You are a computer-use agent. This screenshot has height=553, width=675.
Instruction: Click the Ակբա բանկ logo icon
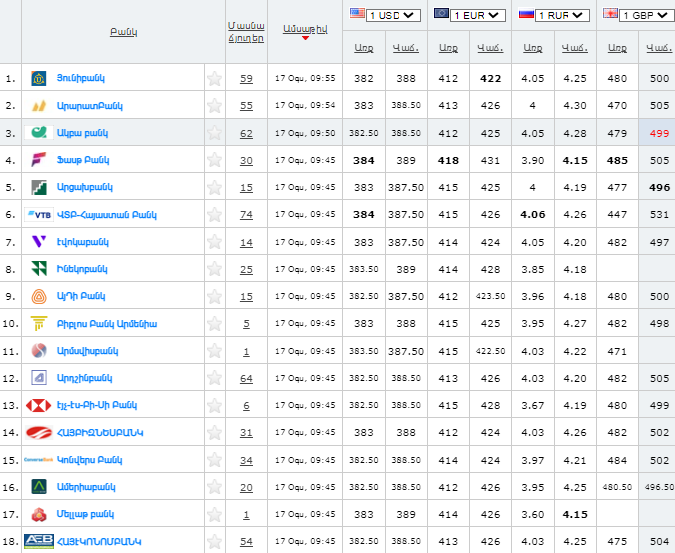point(39,133)
